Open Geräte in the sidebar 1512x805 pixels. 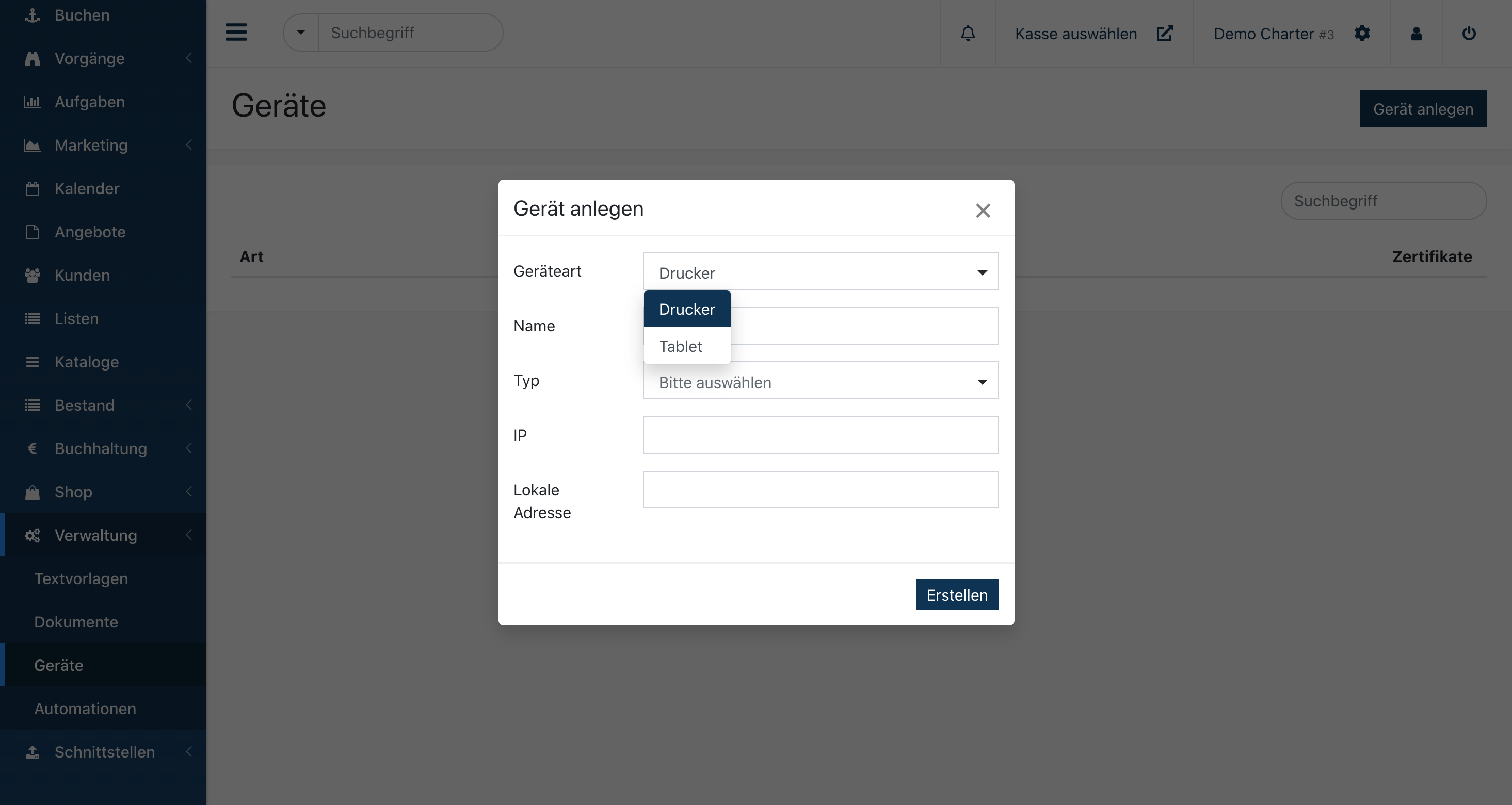[59, 666]
